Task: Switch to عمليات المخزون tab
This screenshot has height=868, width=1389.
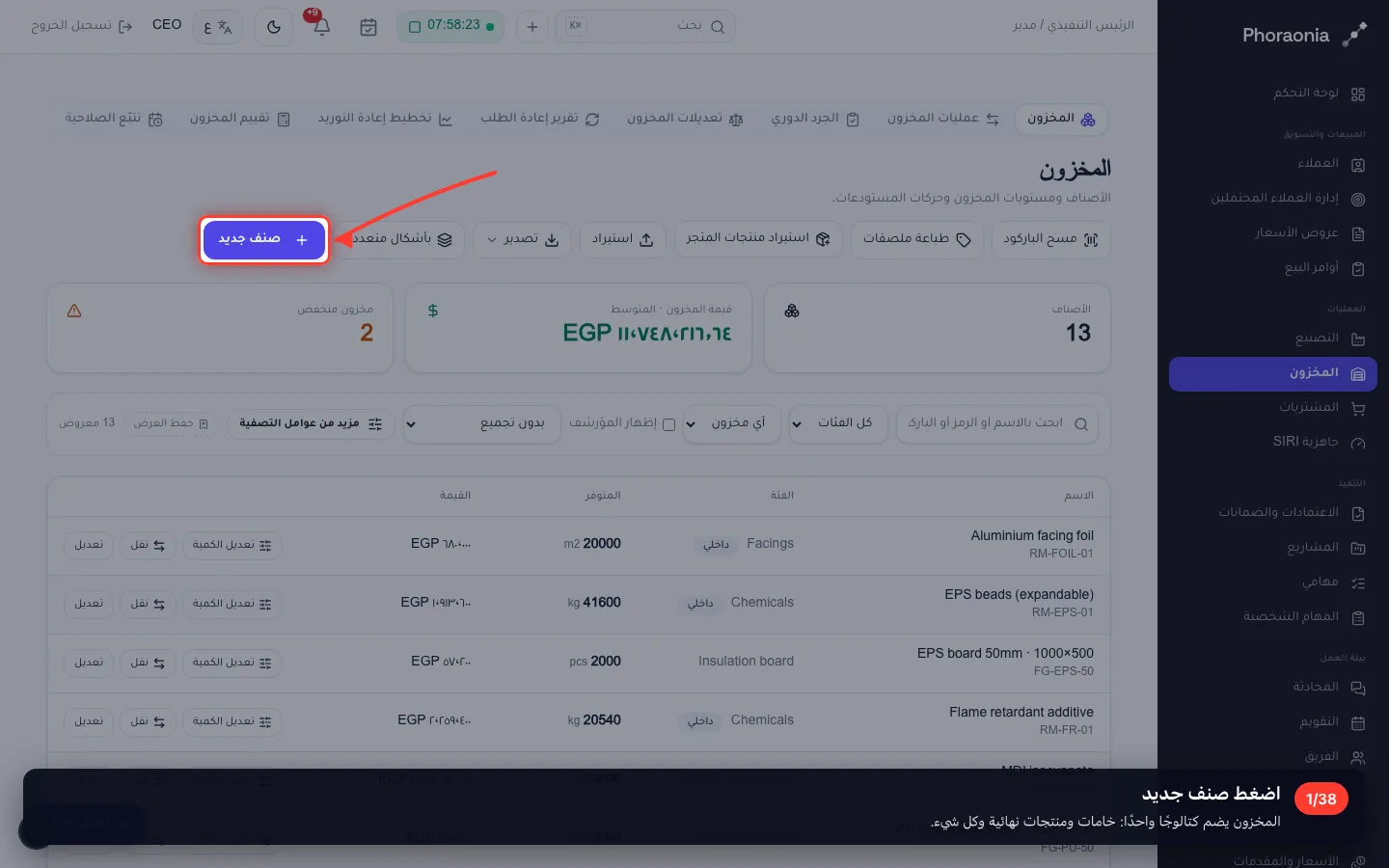Action: pyautogui.click(x=943, y=119)
